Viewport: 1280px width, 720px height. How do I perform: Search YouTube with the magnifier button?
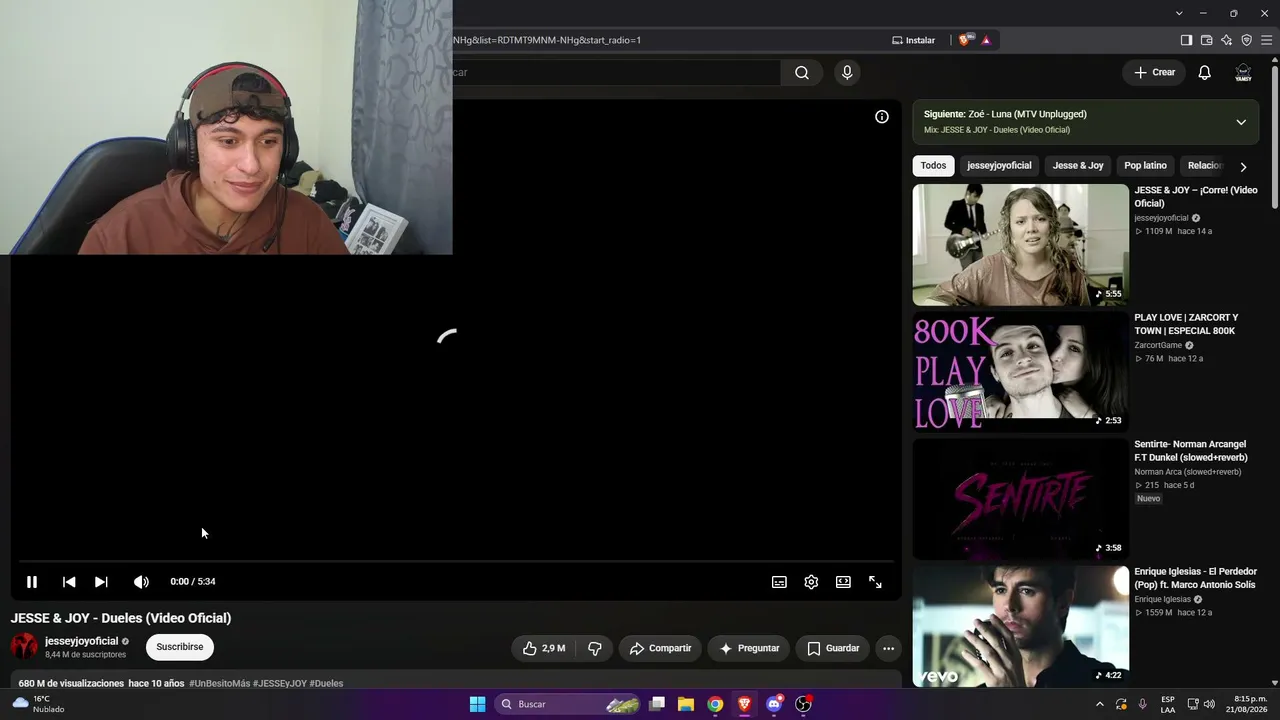pos(802,72)
